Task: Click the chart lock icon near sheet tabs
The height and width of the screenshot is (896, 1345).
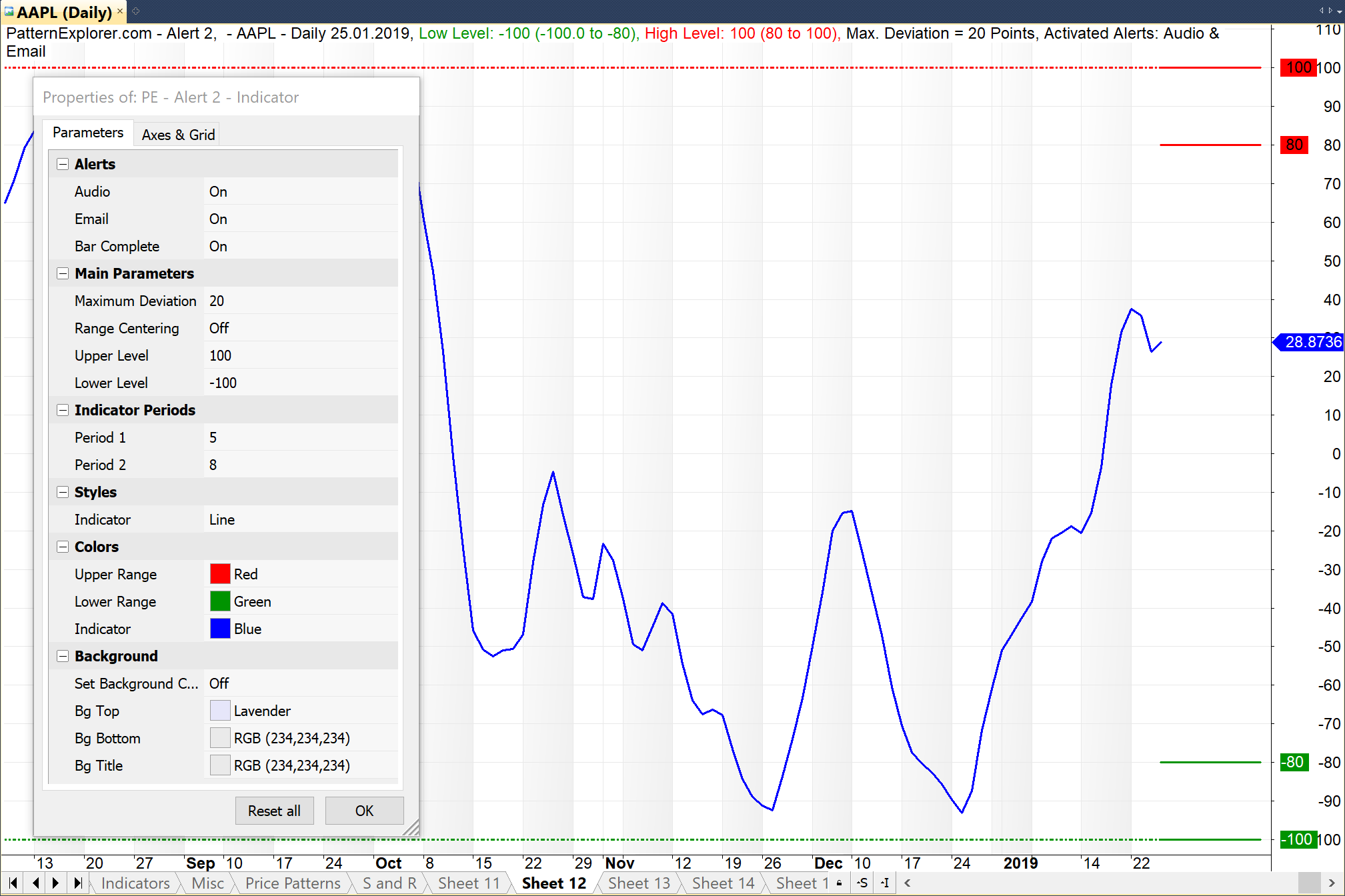Action: (840, 883)
